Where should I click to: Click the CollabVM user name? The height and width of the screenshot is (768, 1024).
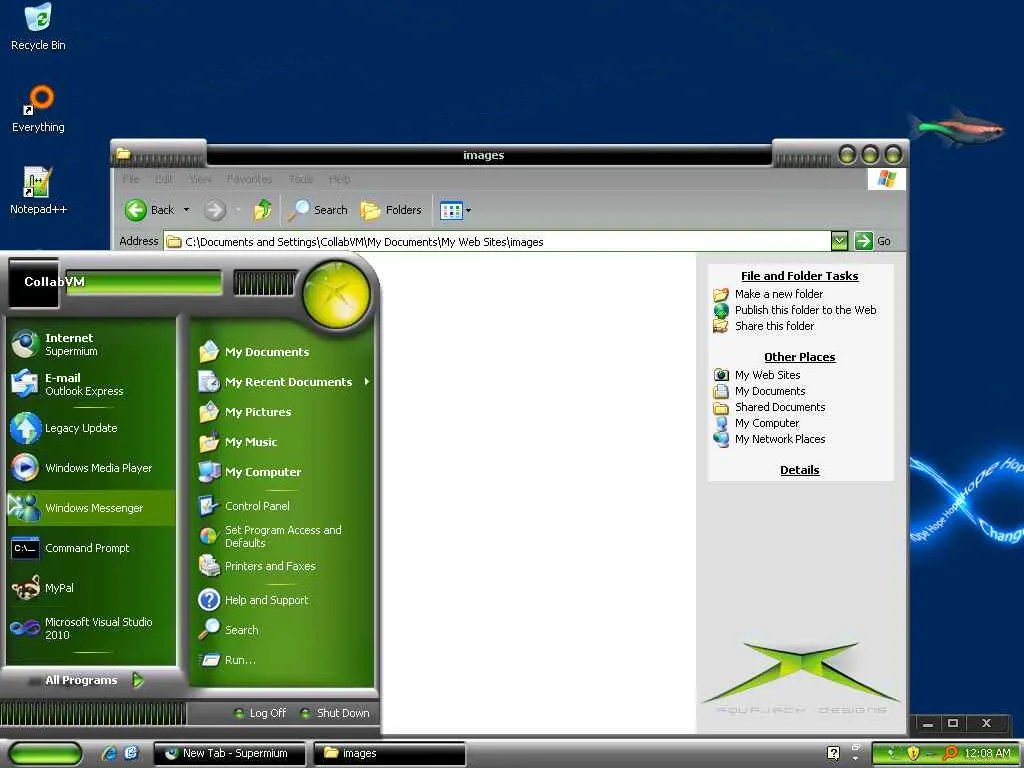(x=54, y=282)
